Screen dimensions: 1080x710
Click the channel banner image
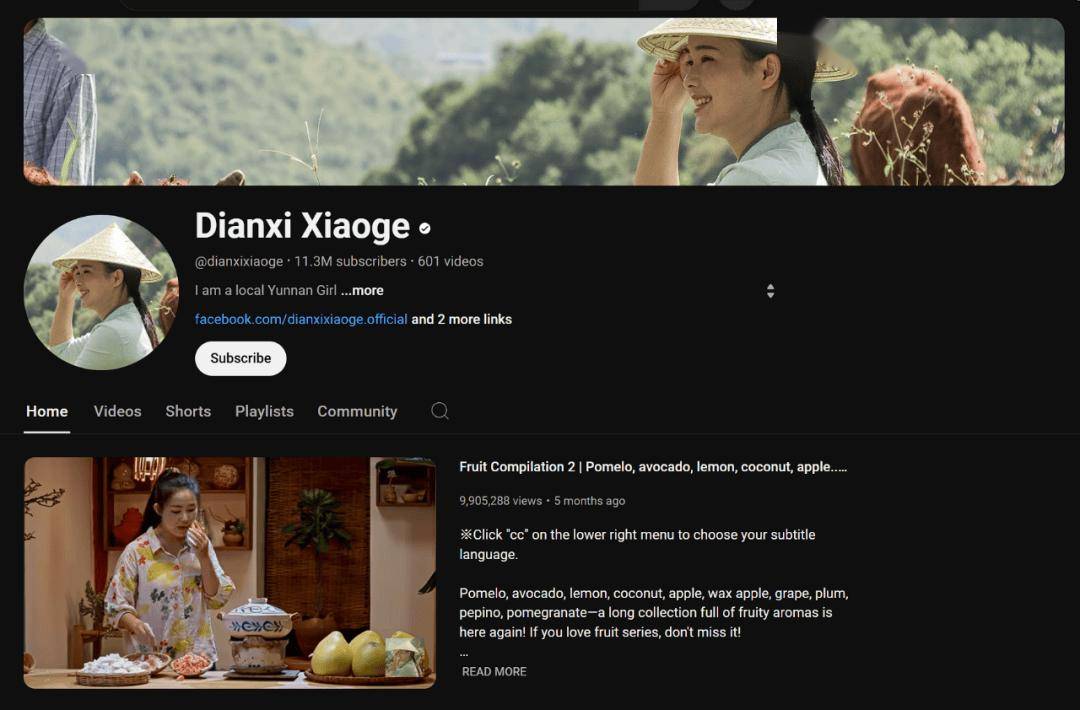coord(544,101)
